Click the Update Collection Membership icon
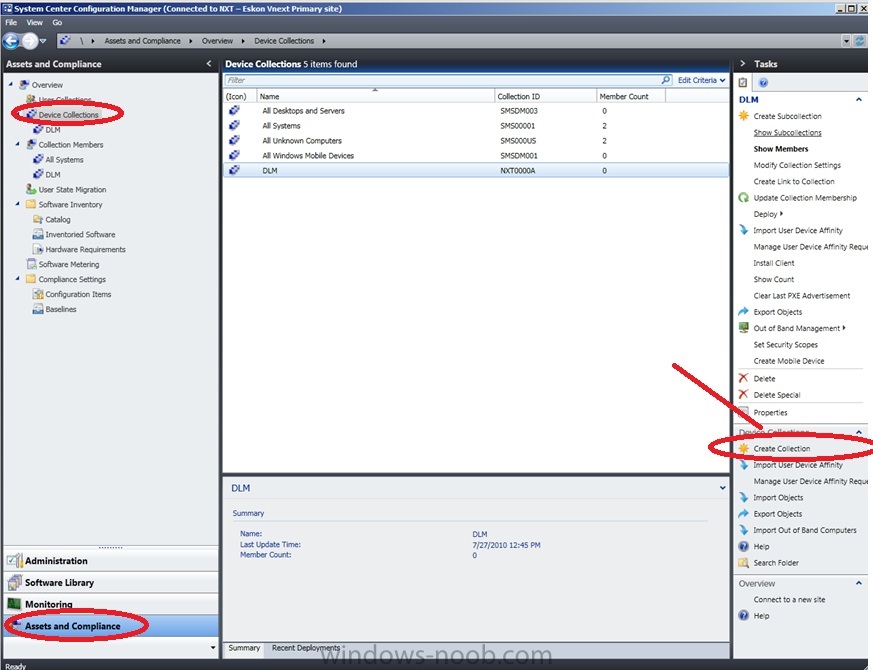 click(x=743, y=198)
